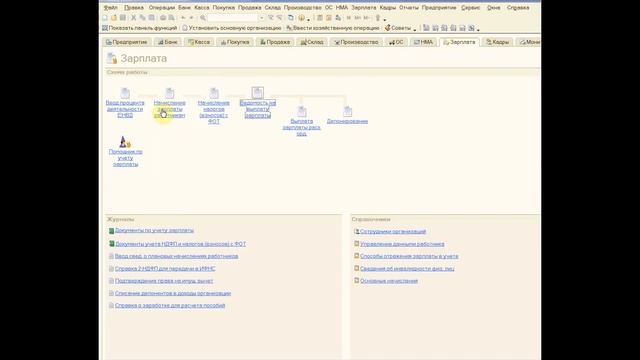
Task: Click the Save toolbar icon
Action: 122,18
